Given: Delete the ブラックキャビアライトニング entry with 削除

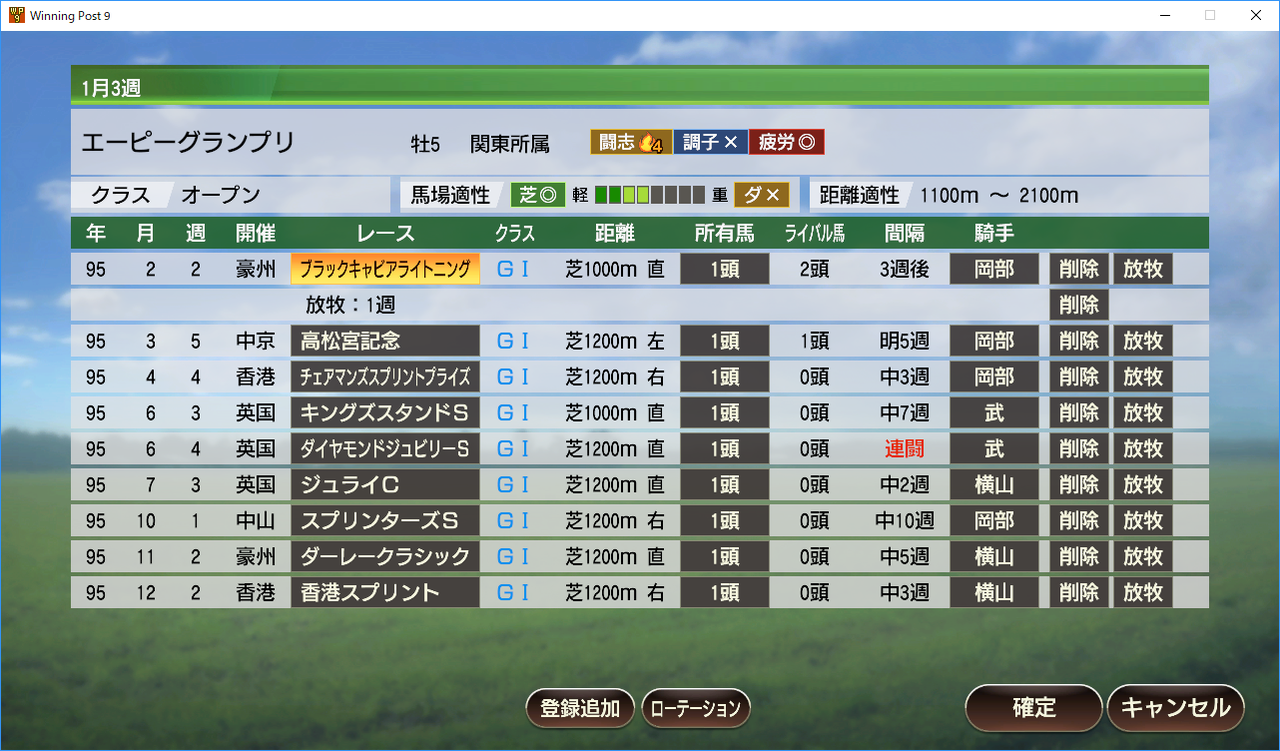Looking at the screenshot, I should click(x=1079, y=269).
